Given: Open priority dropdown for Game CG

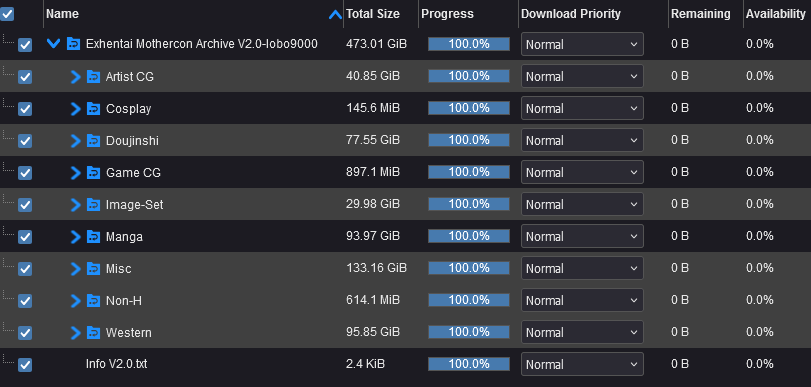Looking at the screenshot, I should click(x=582, y=172).
